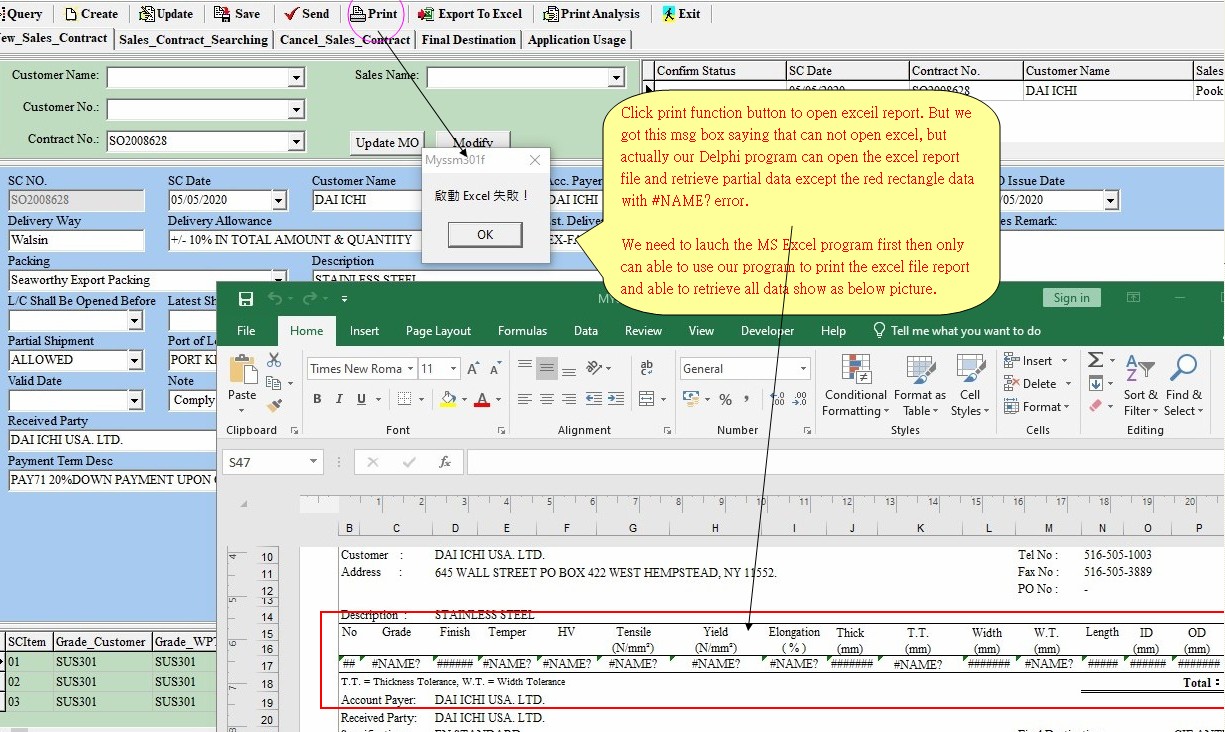The height and width of the screenshot is (732, 1225).
Task: Click the Excel Sign in button
Action: point(1071,298)
